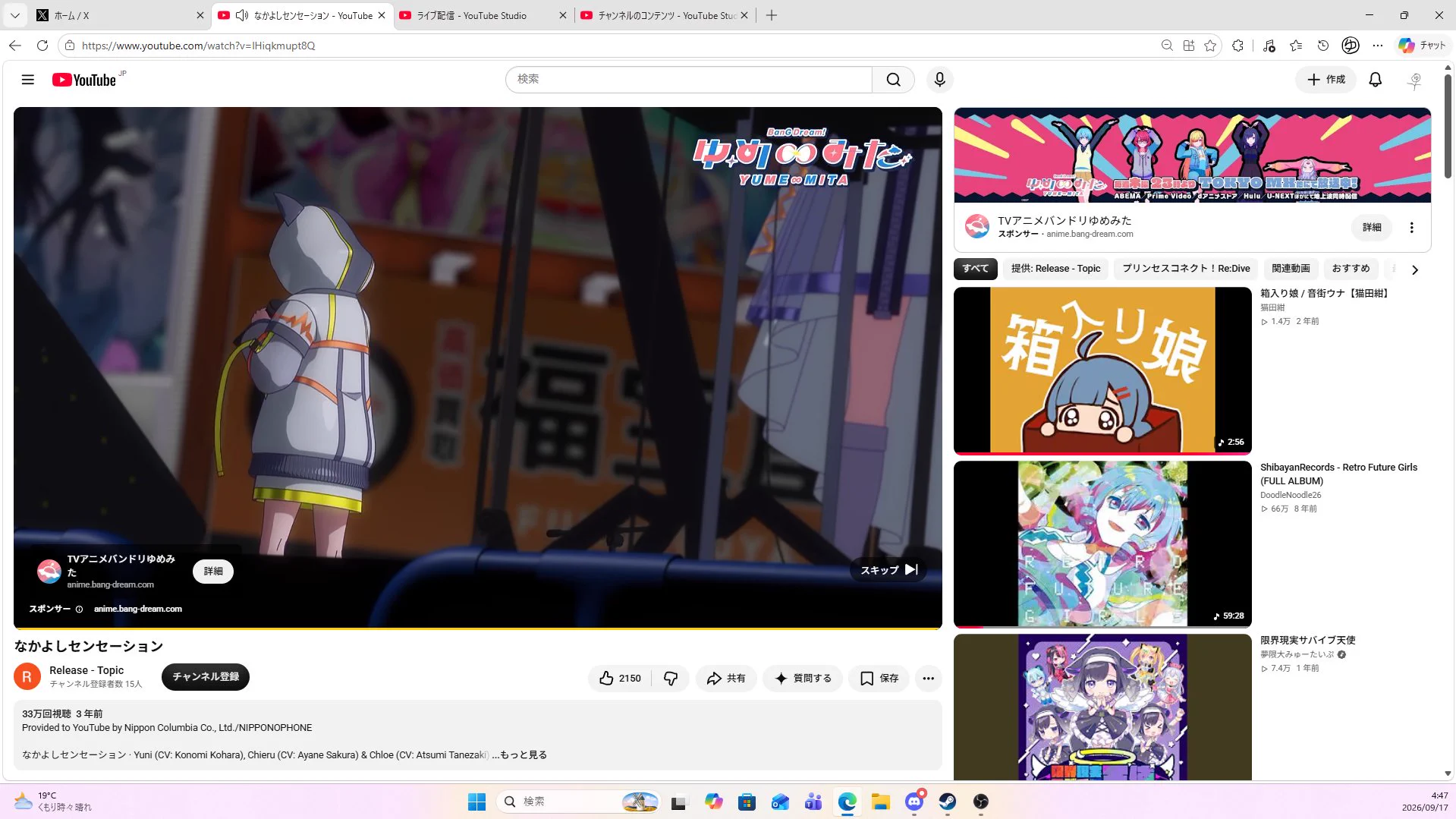Open YouTube notifications bell
The height and width of the screenshot is (819, 1456).
[1375, 80]
